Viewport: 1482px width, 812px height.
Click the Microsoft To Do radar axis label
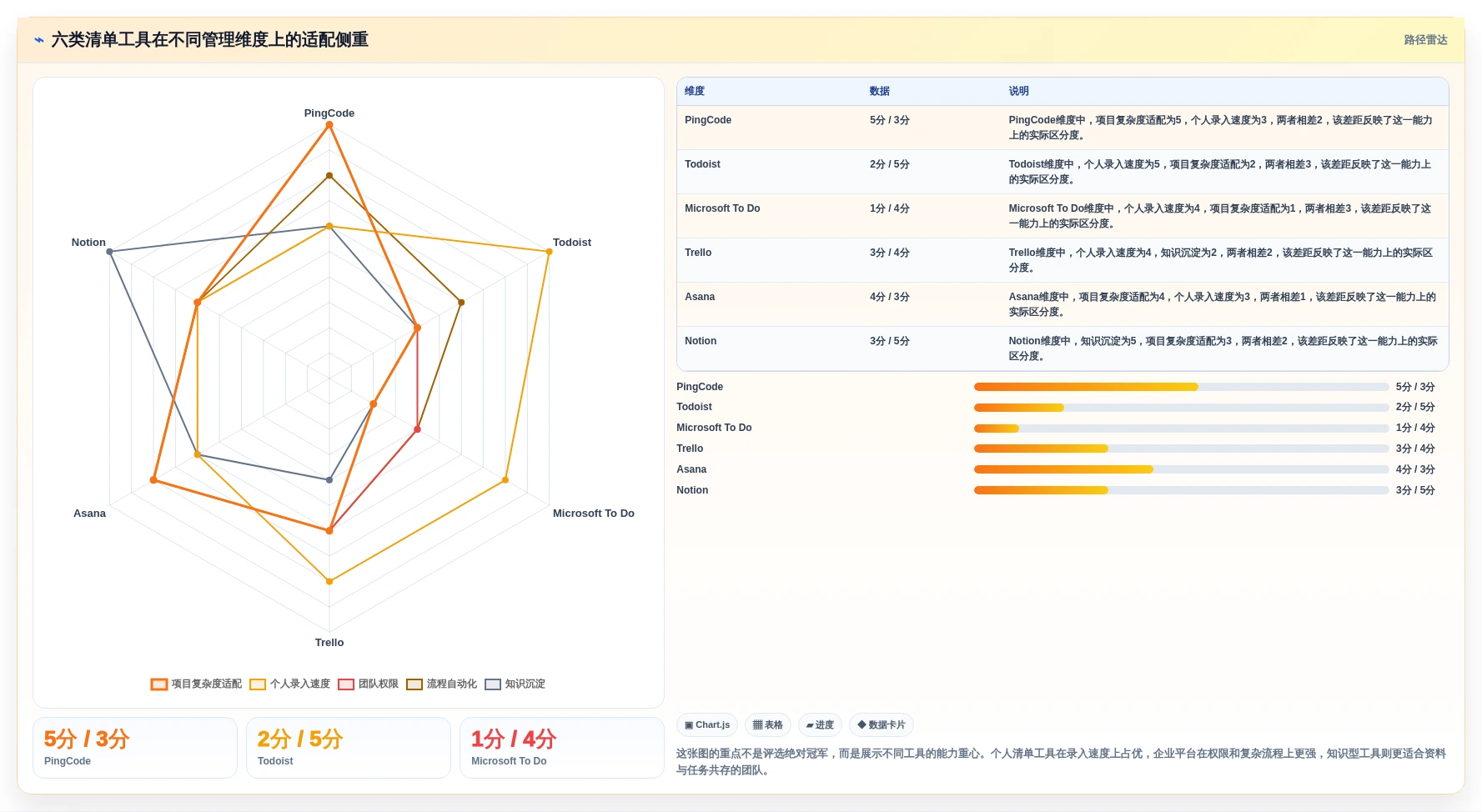(594, 514)
